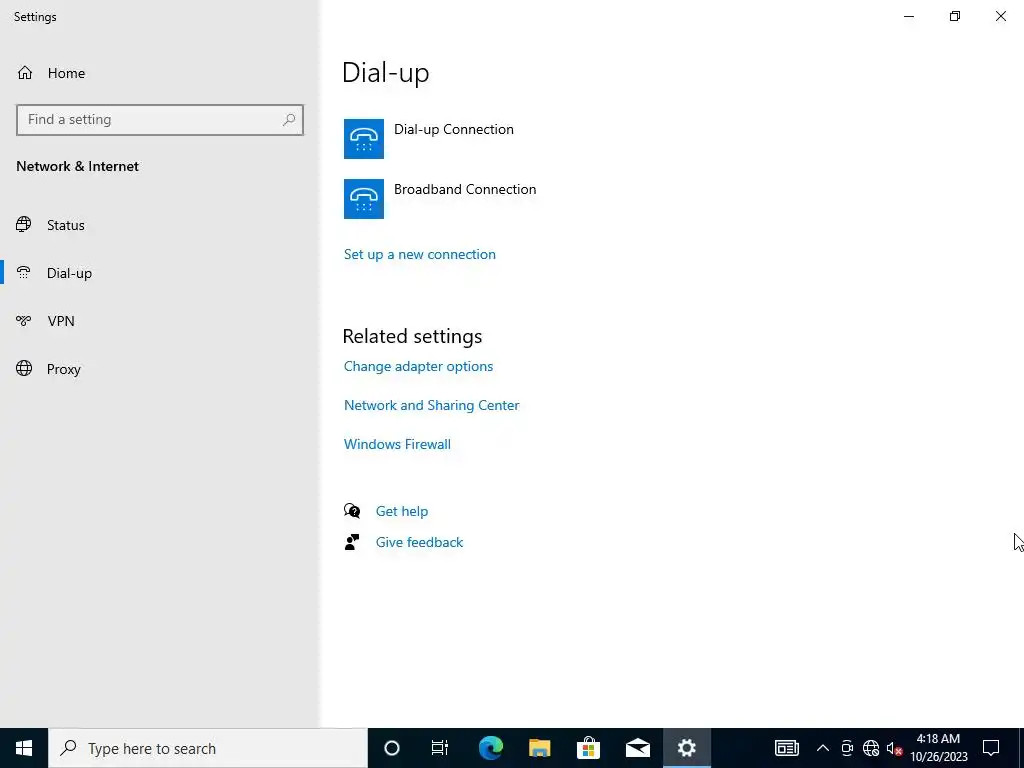Viewport: 1024px width, 768px height.
Task: Open Mail app from taskbar
Action: pos(637,748)
